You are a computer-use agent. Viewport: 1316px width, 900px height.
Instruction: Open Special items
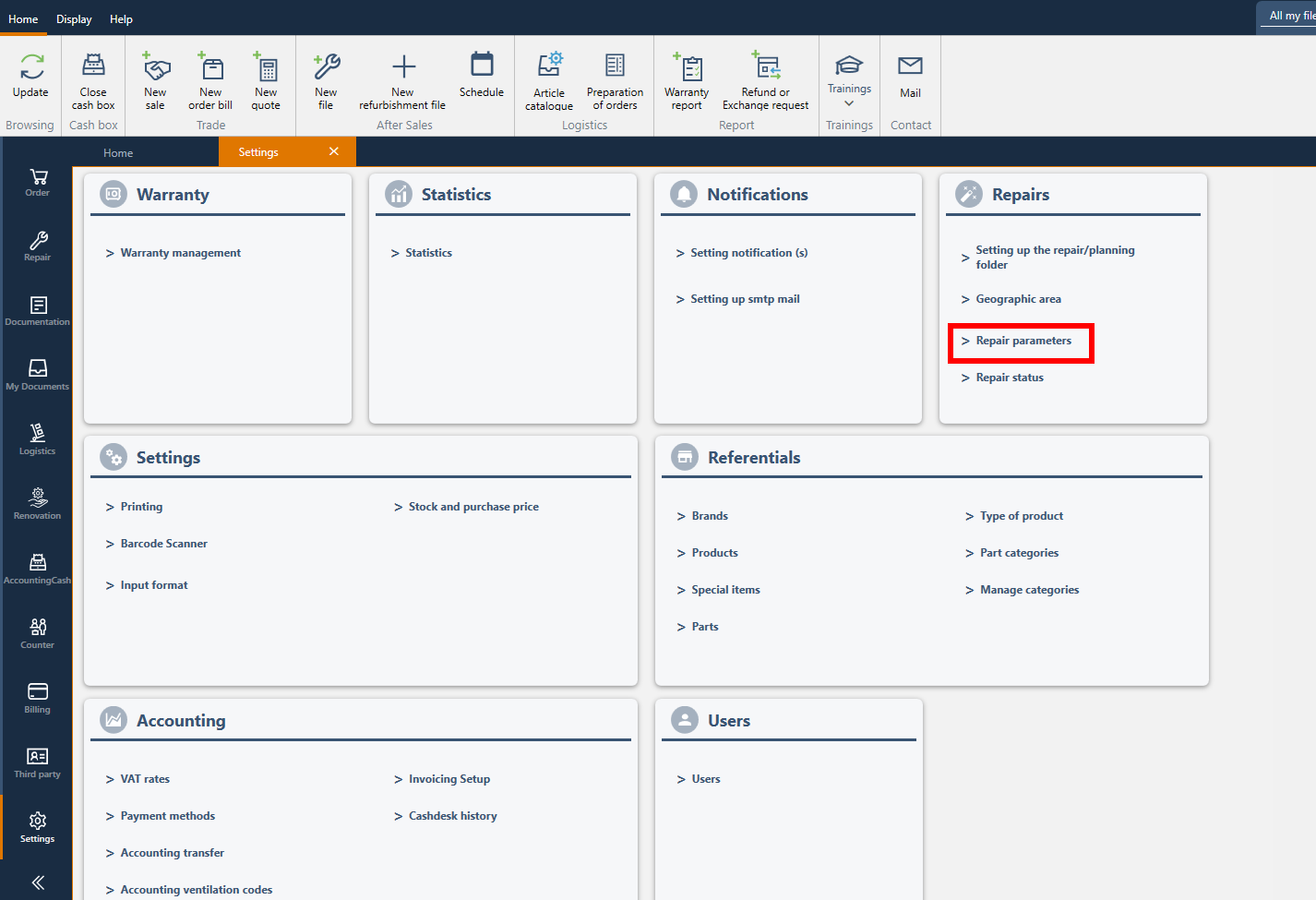725,590
